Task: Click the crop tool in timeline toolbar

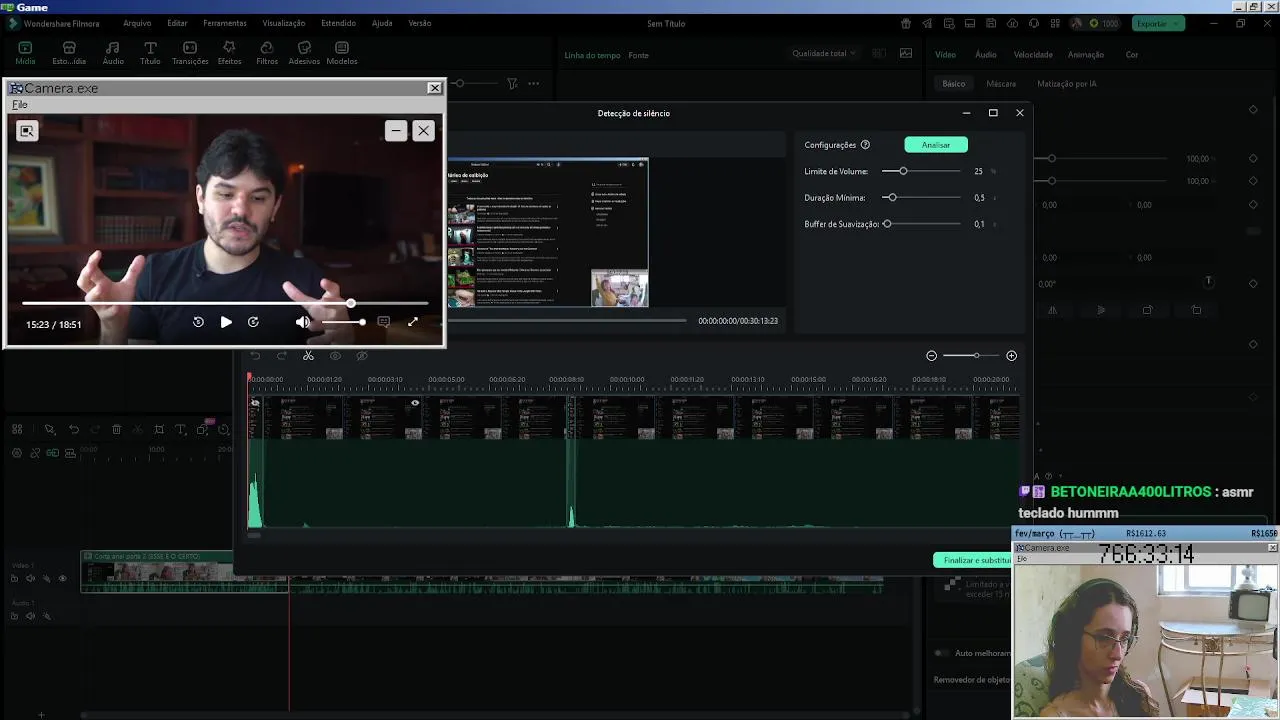Action: 159,429
